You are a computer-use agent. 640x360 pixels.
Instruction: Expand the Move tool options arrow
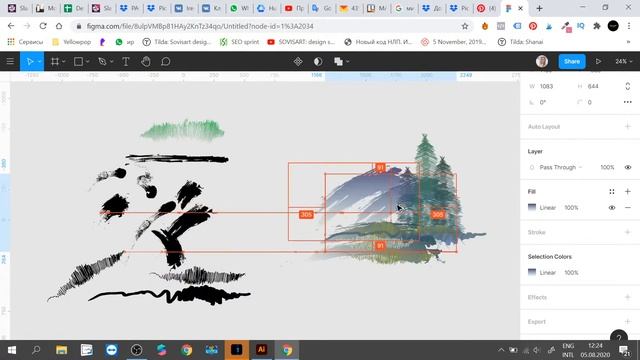click(x=40, y=62)
